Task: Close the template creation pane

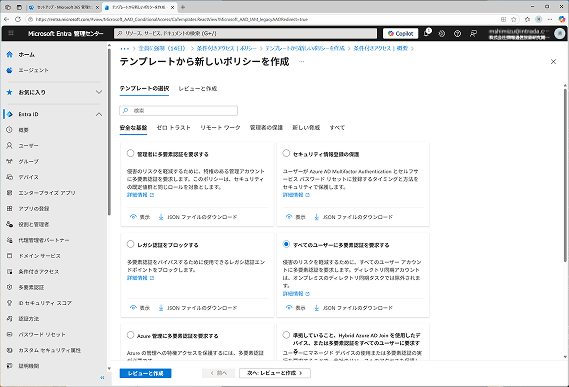Action: coord(553,62)
